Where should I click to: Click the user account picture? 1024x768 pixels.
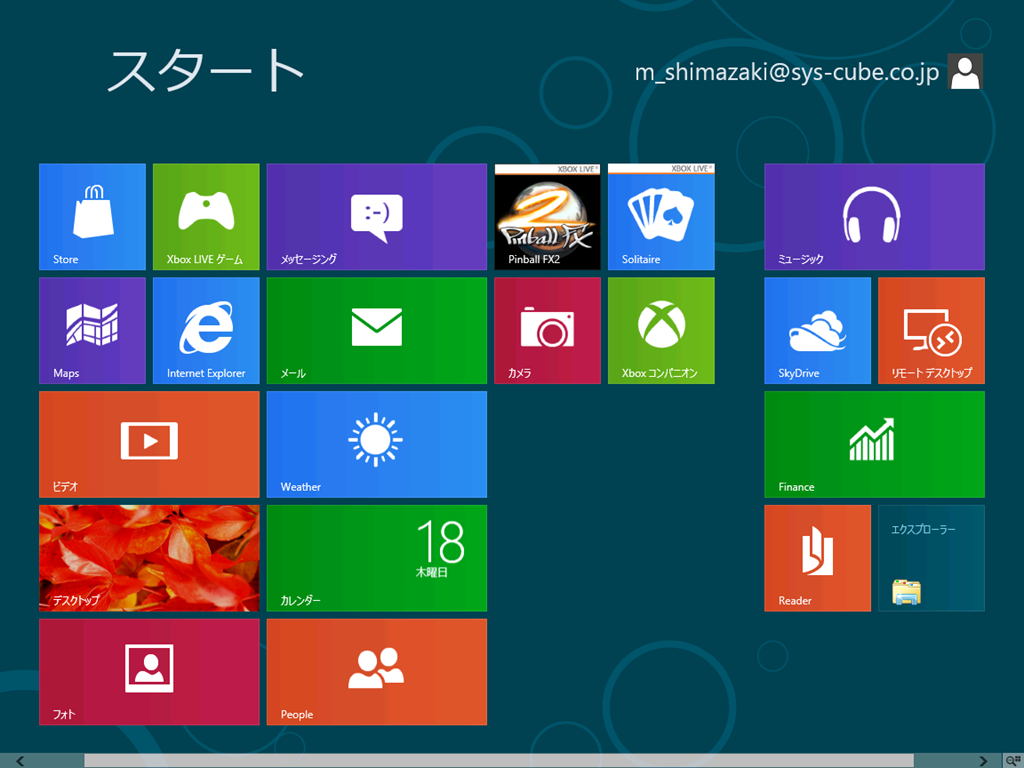965,71
